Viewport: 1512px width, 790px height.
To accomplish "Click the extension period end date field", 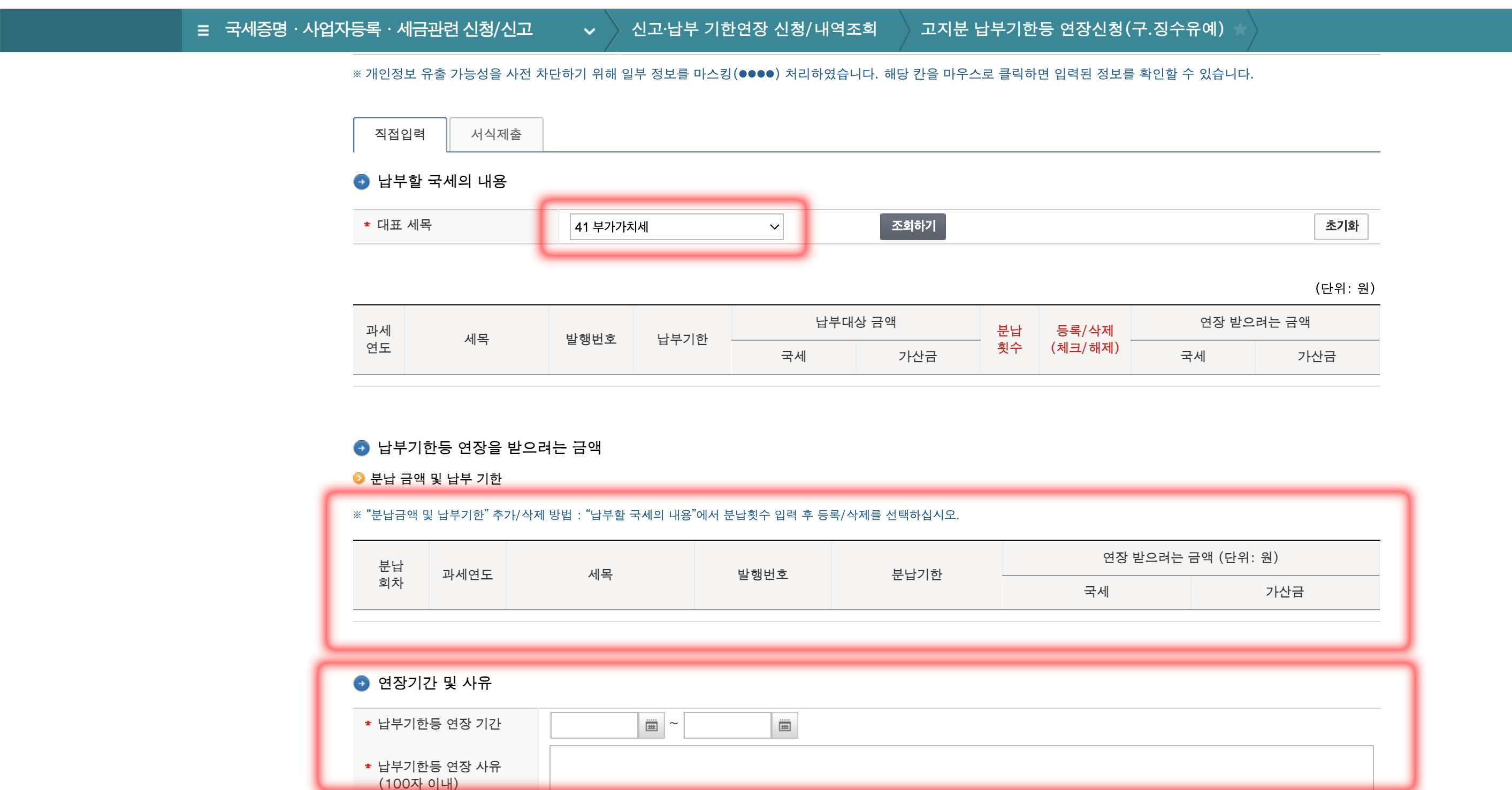I will [727, 725].
